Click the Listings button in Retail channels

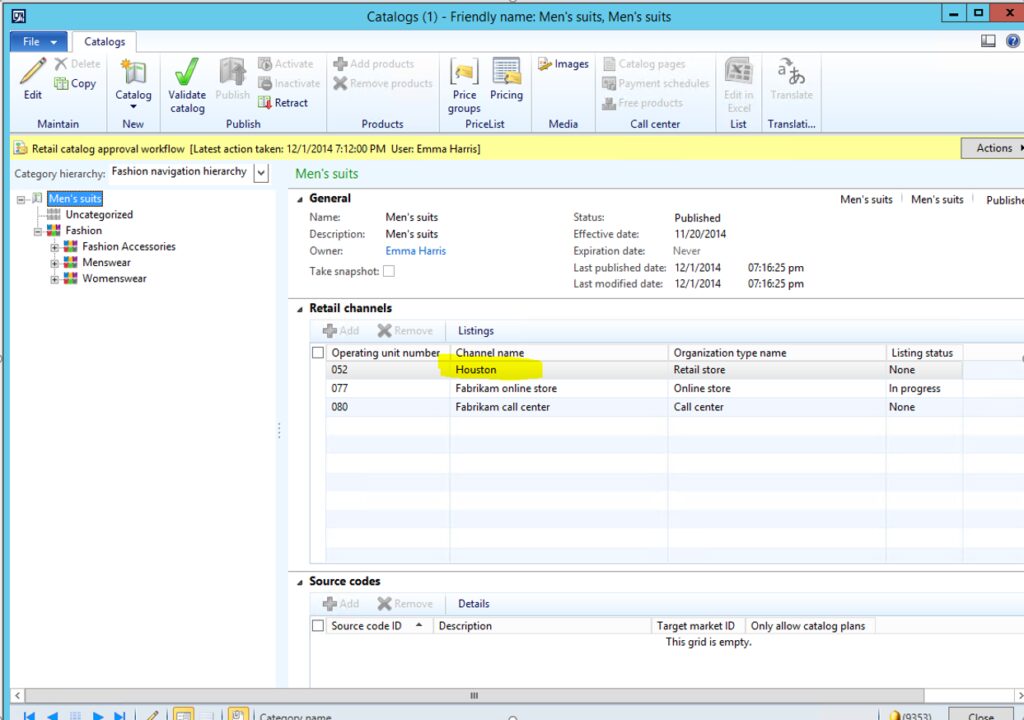[476, 331]
